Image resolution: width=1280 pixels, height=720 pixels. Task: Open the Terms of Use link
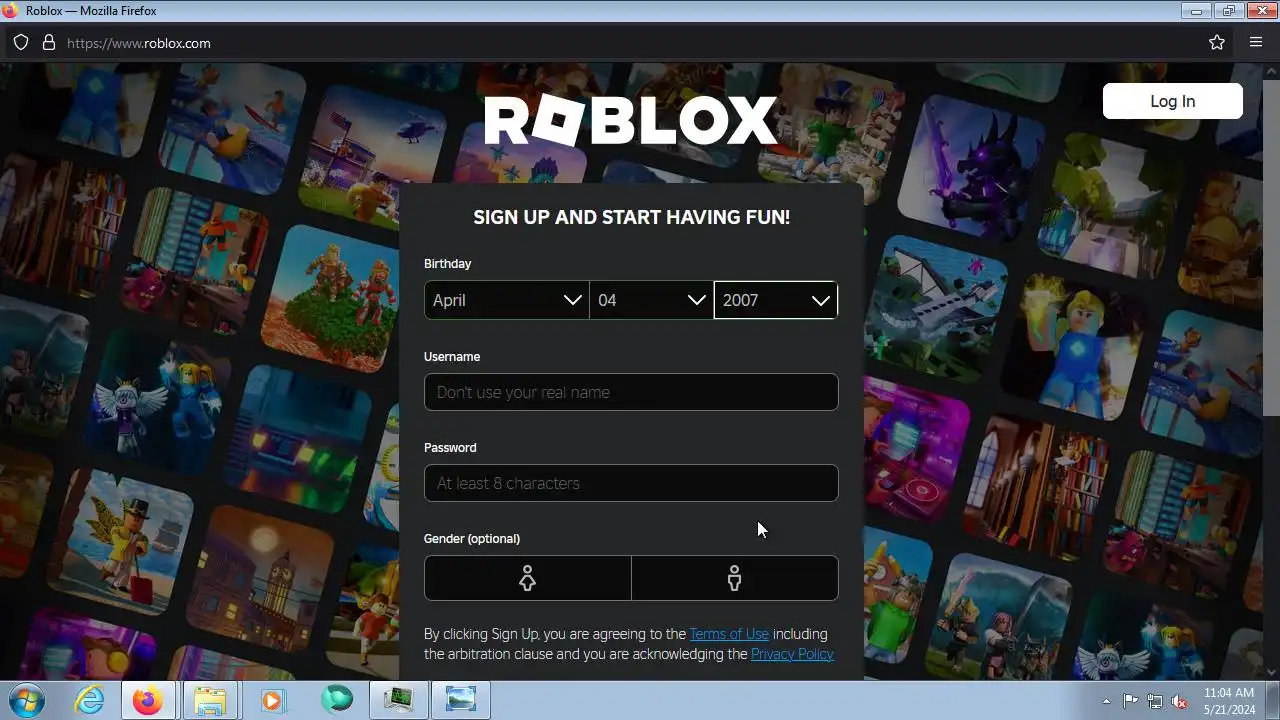[x=729, y=634]
